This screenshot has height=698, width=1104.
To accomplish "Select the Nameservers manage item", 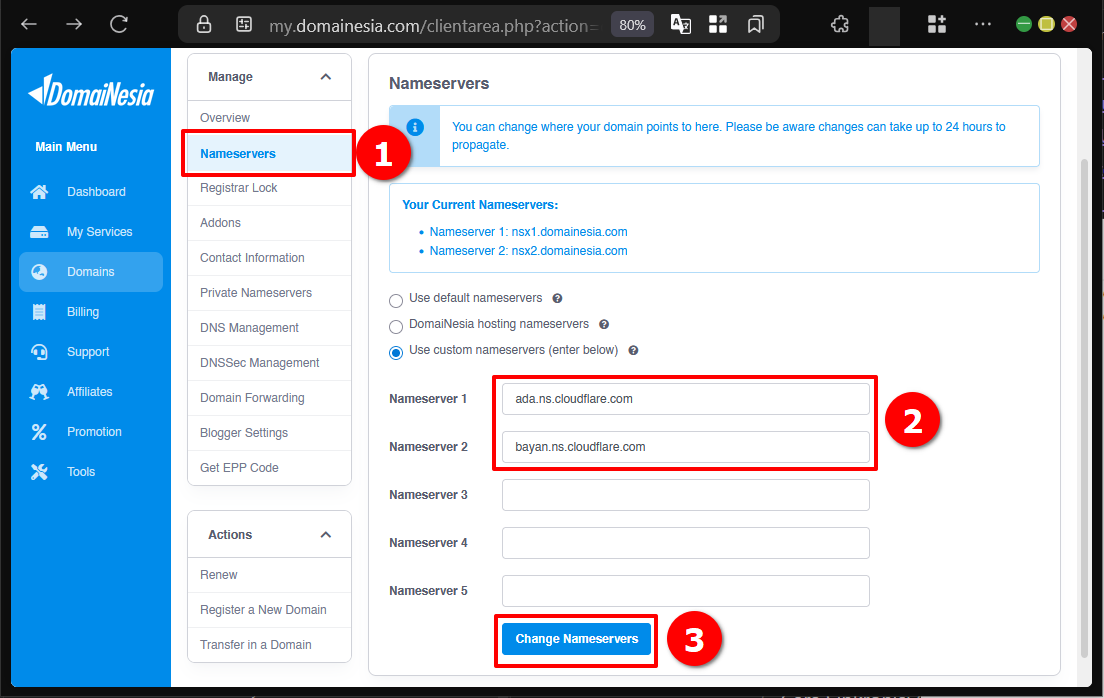I will pyautogui.click(x=269, y=154).
